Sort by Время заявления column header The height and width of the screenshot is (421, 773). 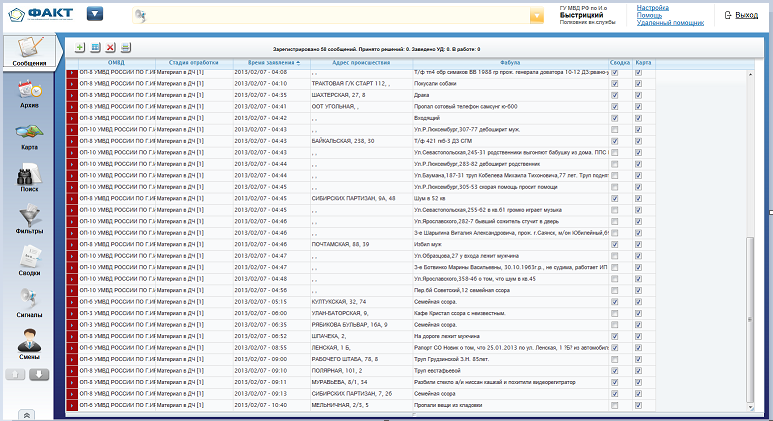[x=266, y=62]
